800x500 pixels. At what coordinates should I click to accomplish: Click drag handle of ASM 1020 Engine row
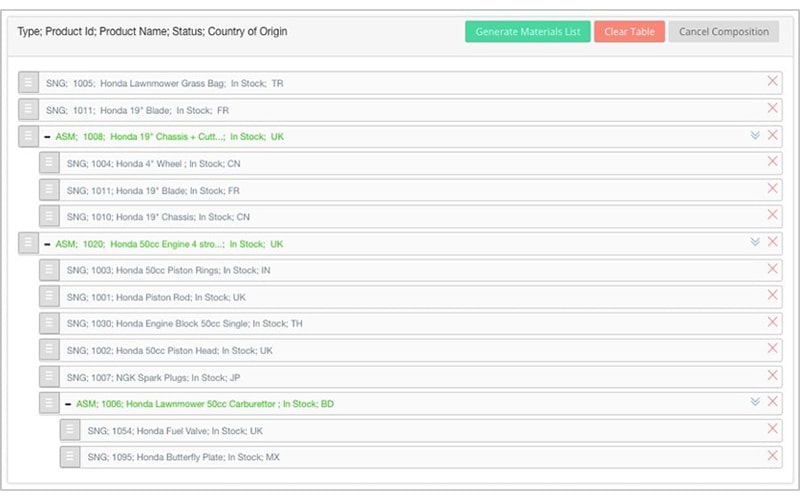[29, 243]
